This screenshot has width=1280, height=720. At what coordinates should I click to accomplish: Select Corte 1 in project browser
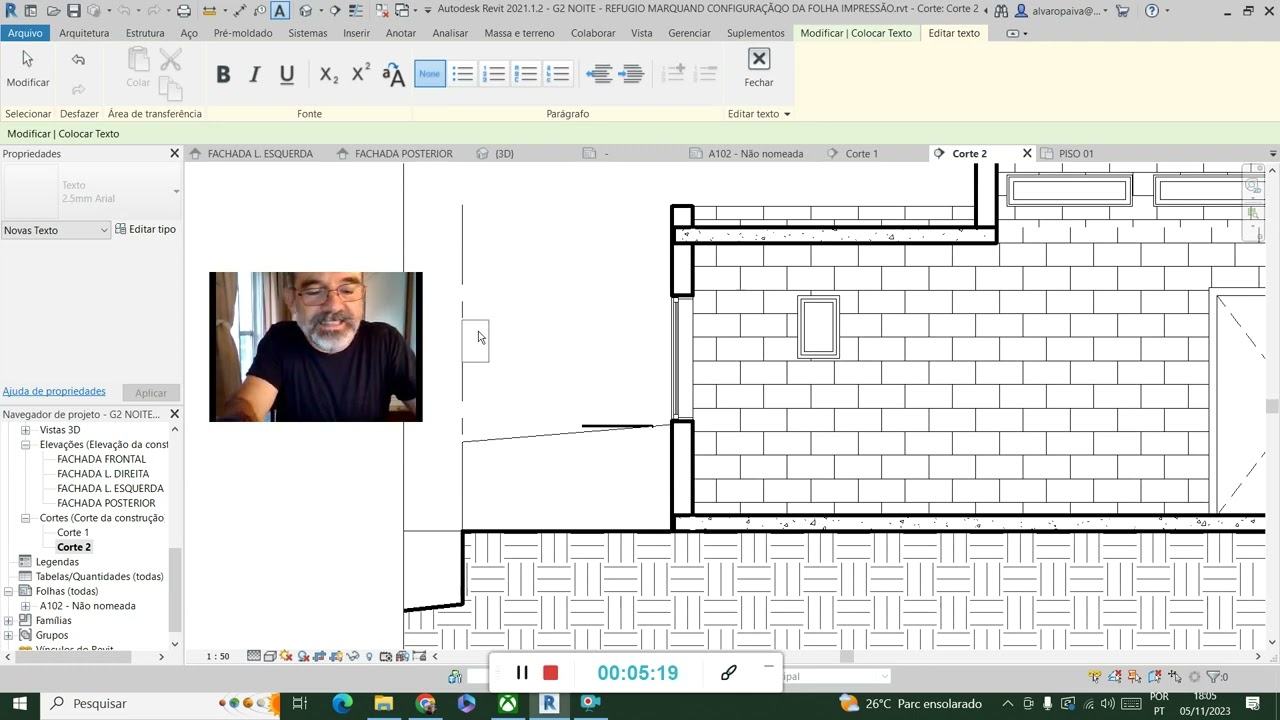click(73, 533)
